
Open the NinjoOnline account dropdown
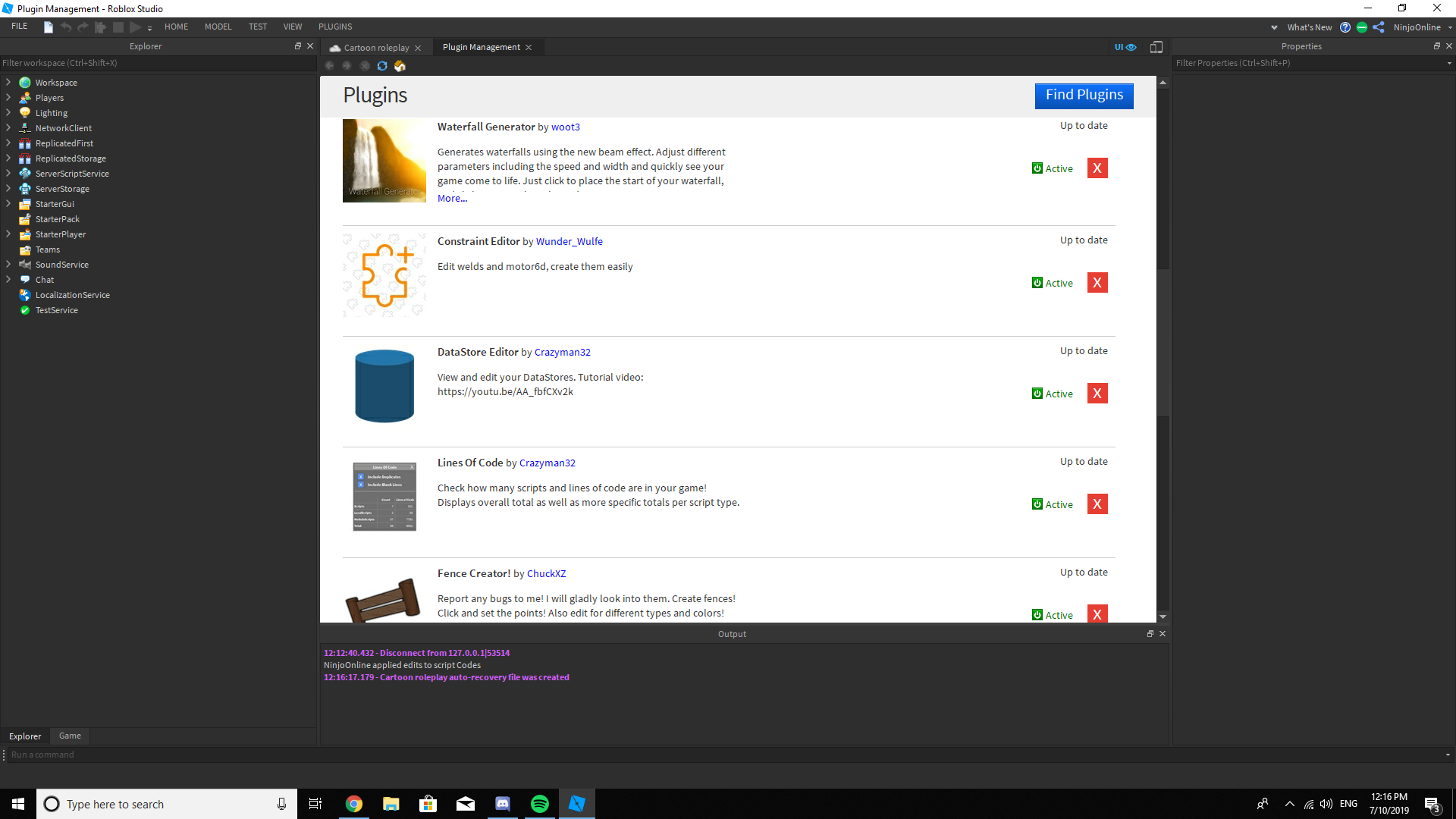click(x=1422, y=27)
